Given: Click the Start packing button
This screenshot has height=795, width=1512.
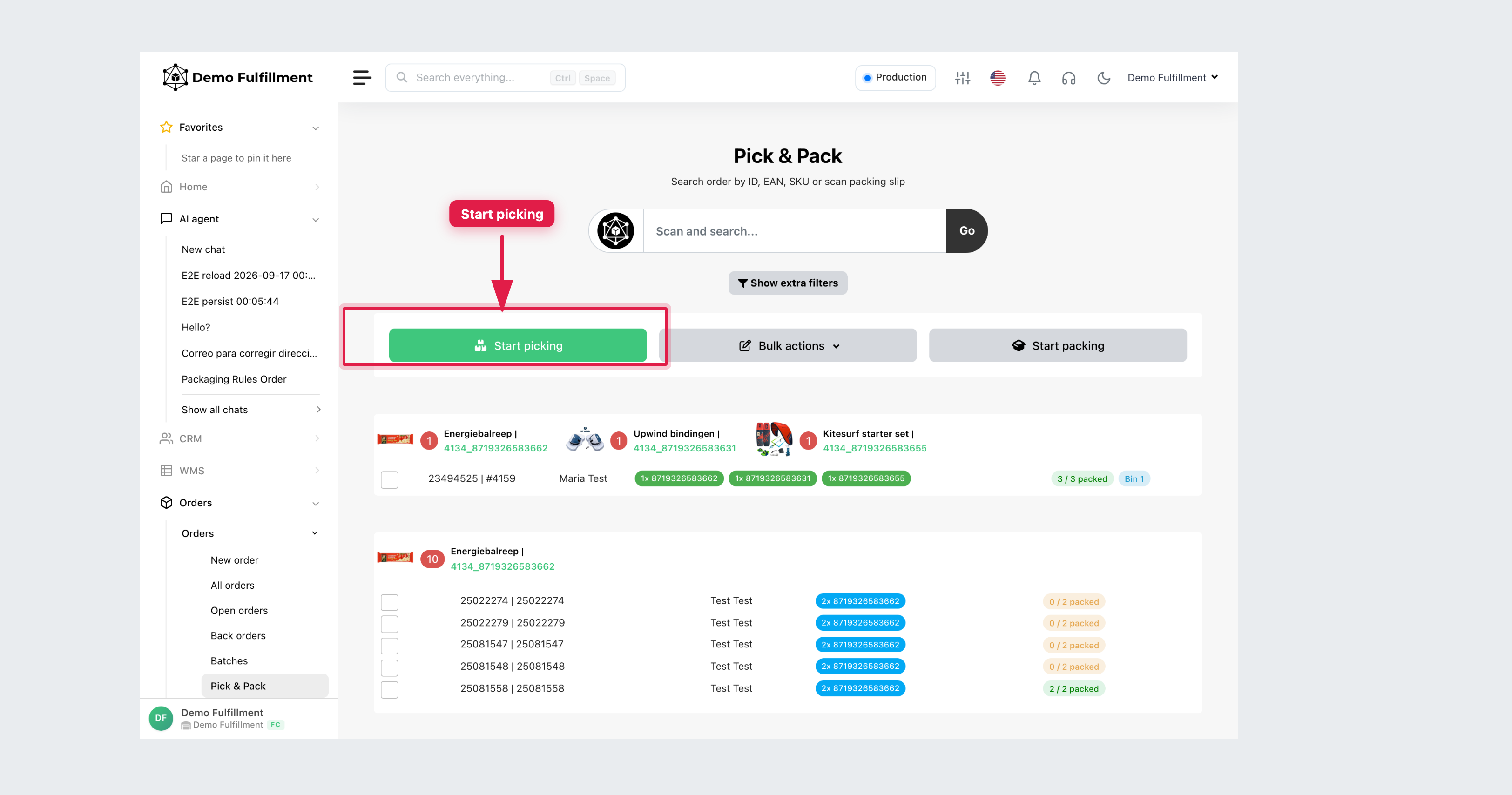Looking at the screenshot, I should (1058, 345).
